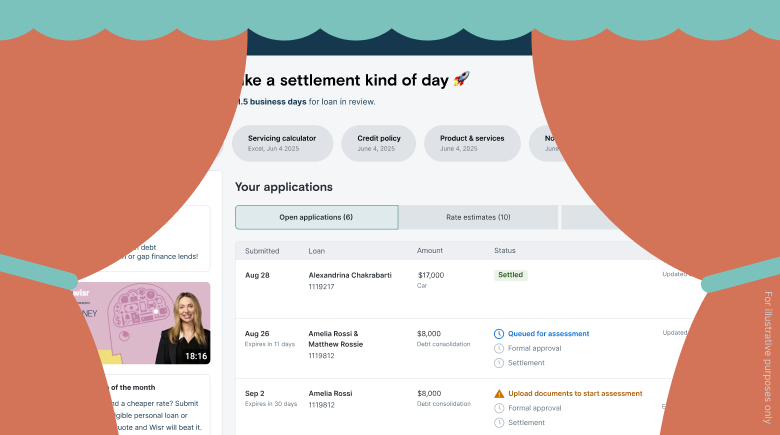This screenshot has height=435, width=780.
Task: Click the 'Expires in 11 days' text
Action: [270, 344]
